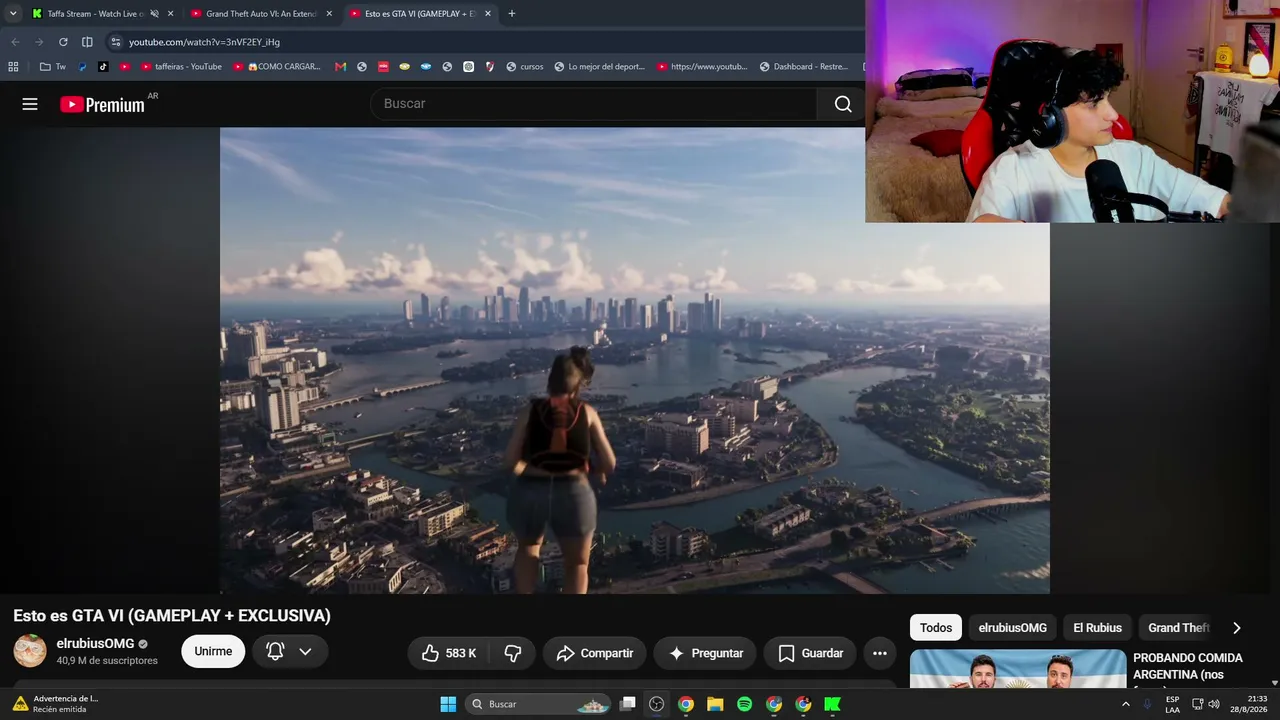Toggle split view button in toolbar
Screen dimensions: 1280x720
click(87, 42)
